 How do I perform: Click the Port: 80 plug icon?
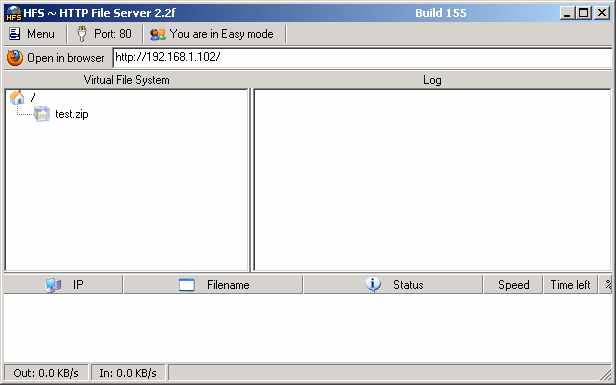click(x=82, y=34)
